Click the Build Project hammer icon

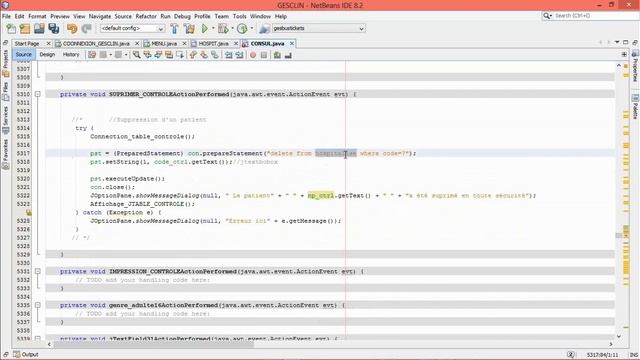point(174,29)
